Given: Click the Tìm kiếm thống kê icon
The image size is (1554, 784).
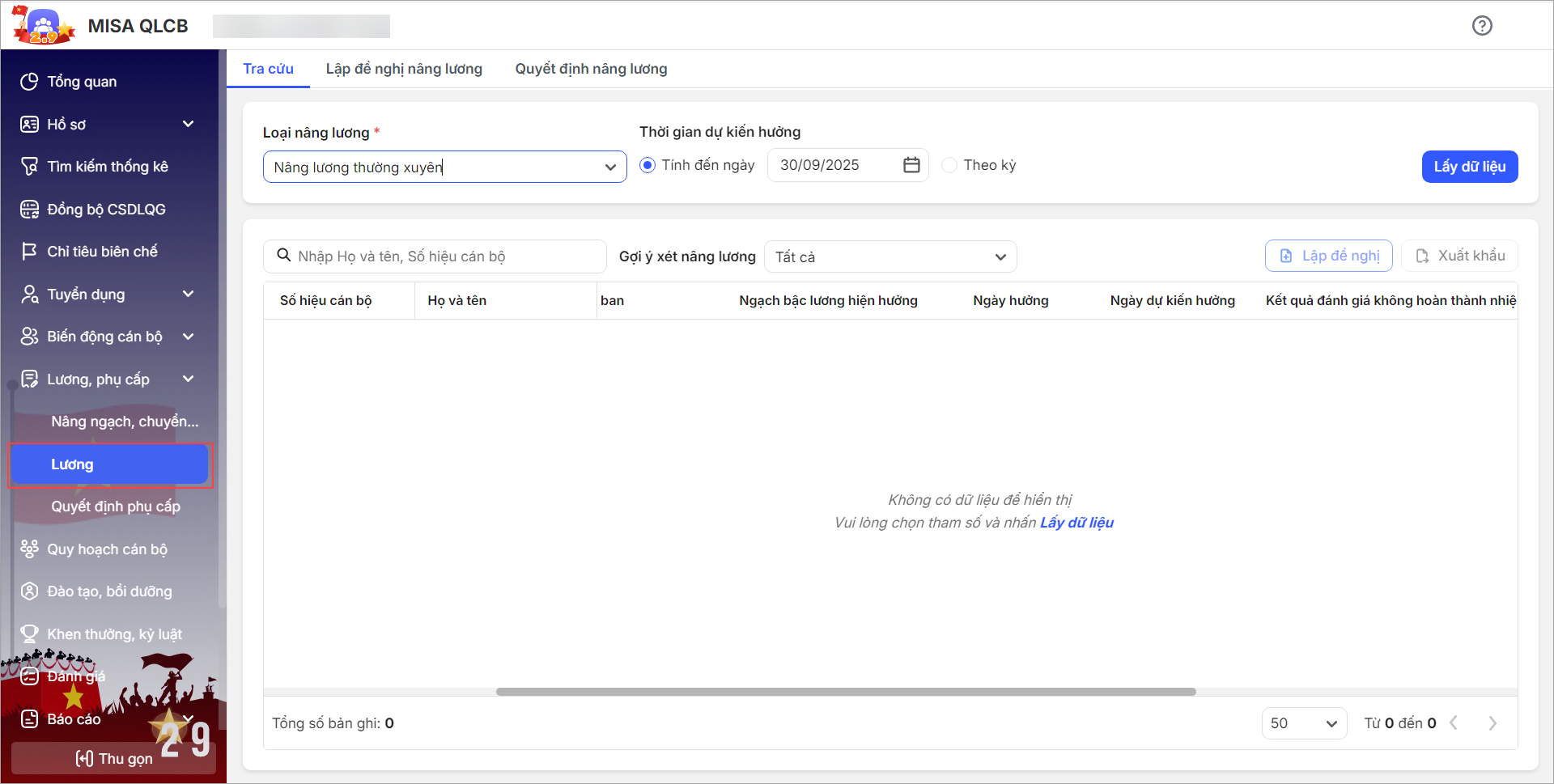Looking at the screenshot, I should click(x=29, y=167).
